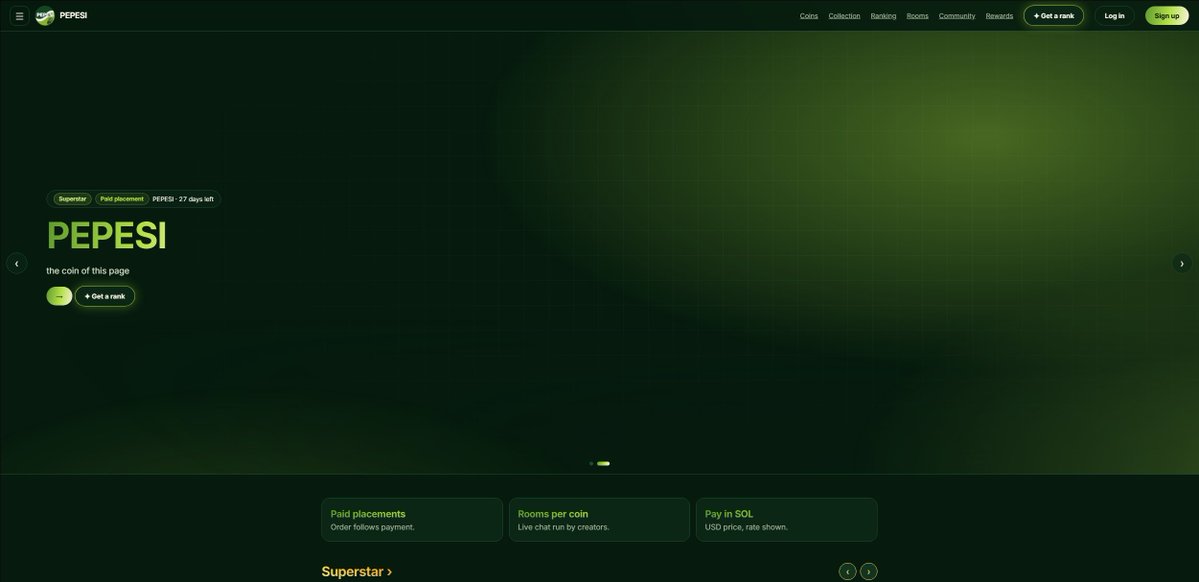Click the PEPESI coin logo in header
The image size is (1199, 582).
(45, 15)
